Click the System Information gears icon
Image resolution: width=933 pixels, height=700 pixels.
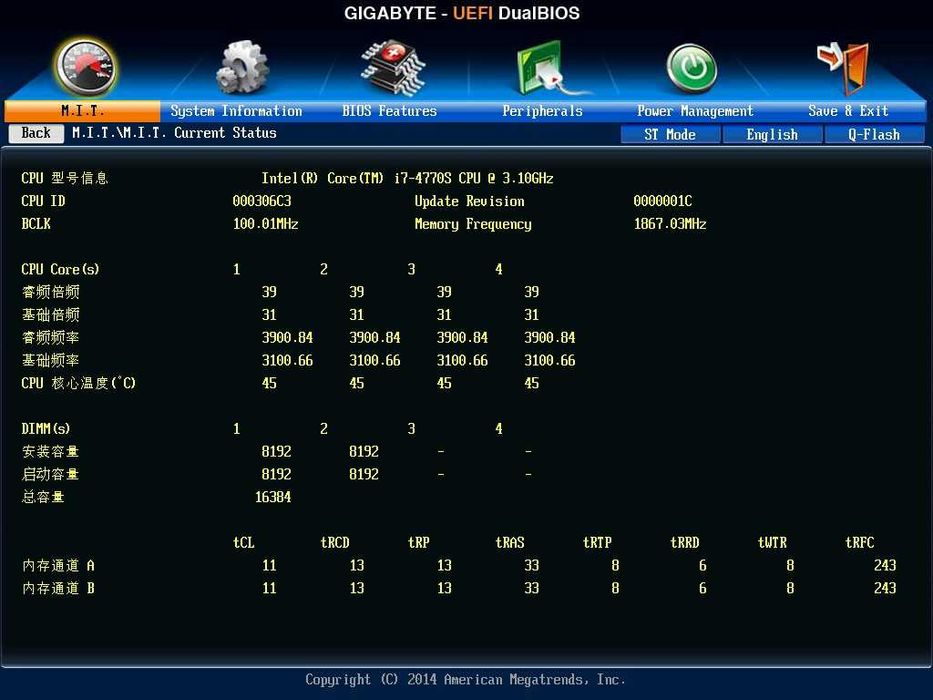pos(241,67)
